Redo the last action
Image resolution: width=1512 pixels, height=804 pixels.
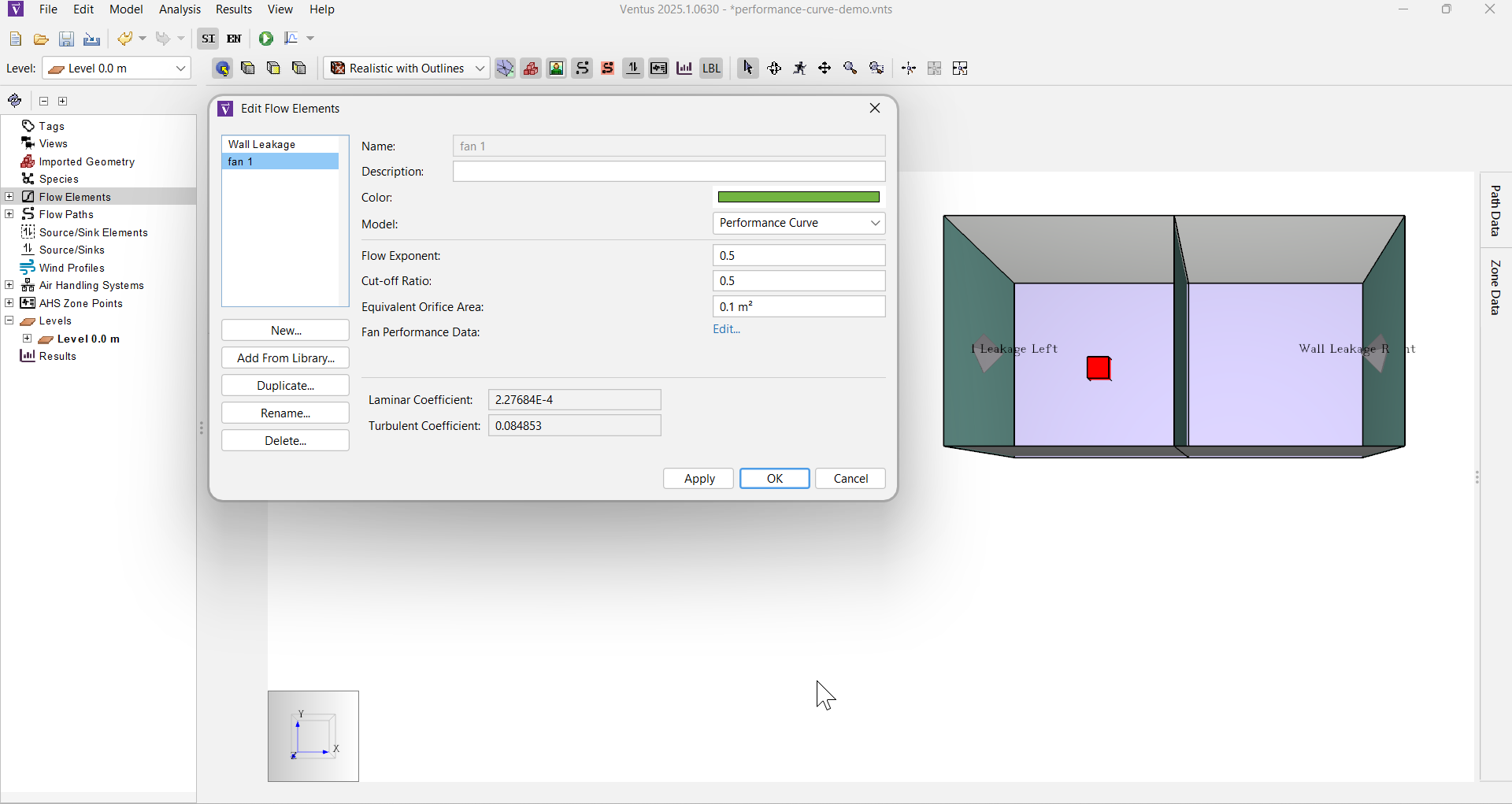[163, 39]
